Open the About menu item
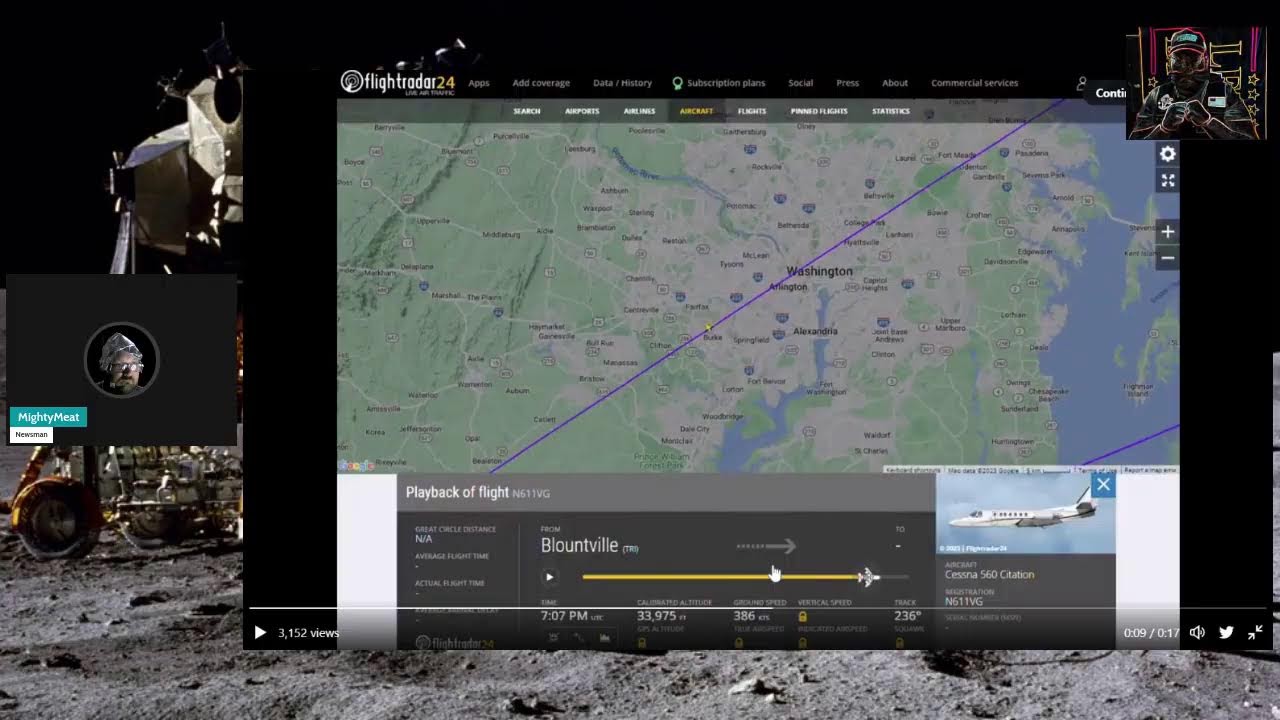This screenshot has width=1280, height=720. (895, 83)
